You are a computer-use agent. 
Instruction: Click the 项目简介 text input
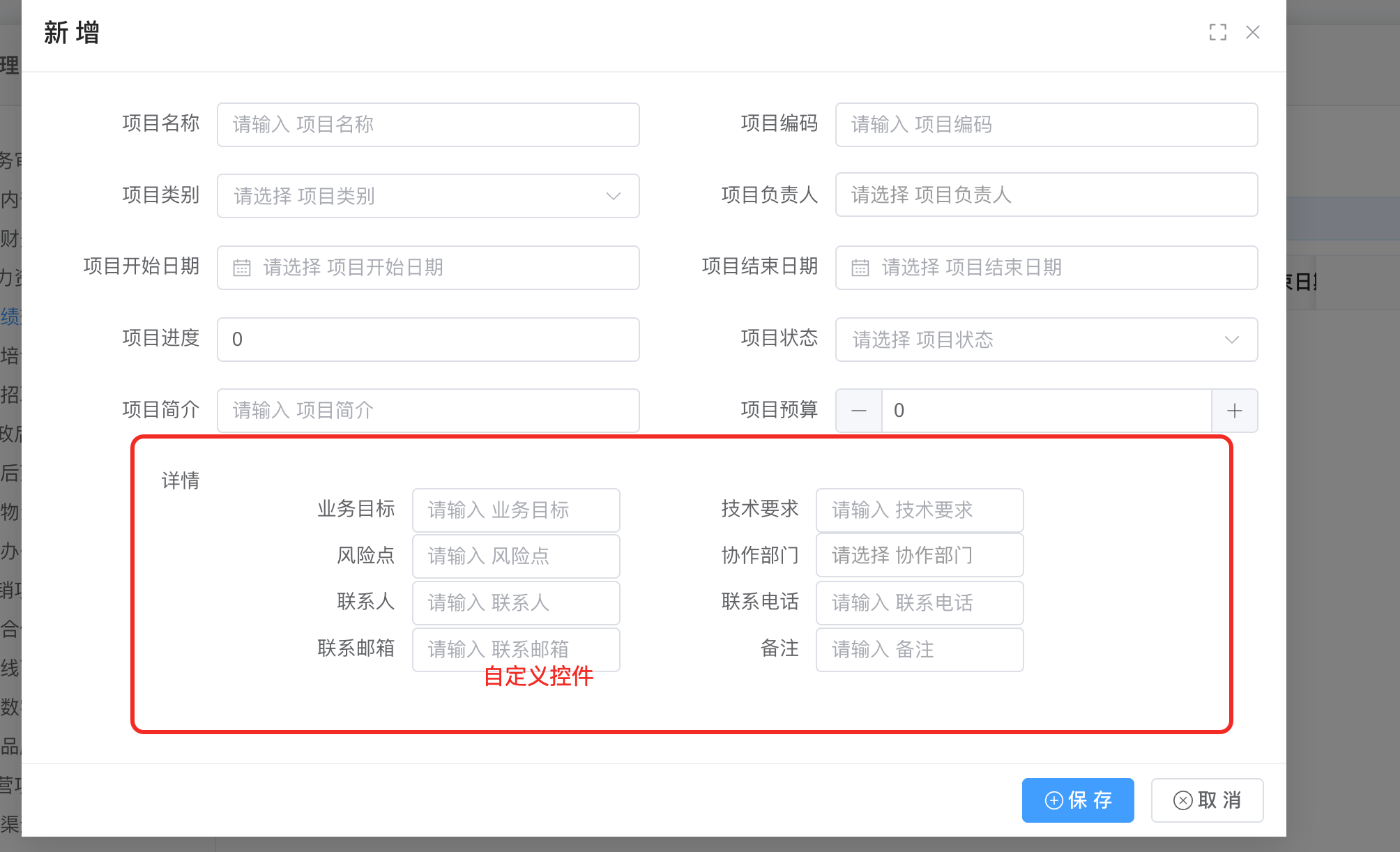[x=428, y=411]
